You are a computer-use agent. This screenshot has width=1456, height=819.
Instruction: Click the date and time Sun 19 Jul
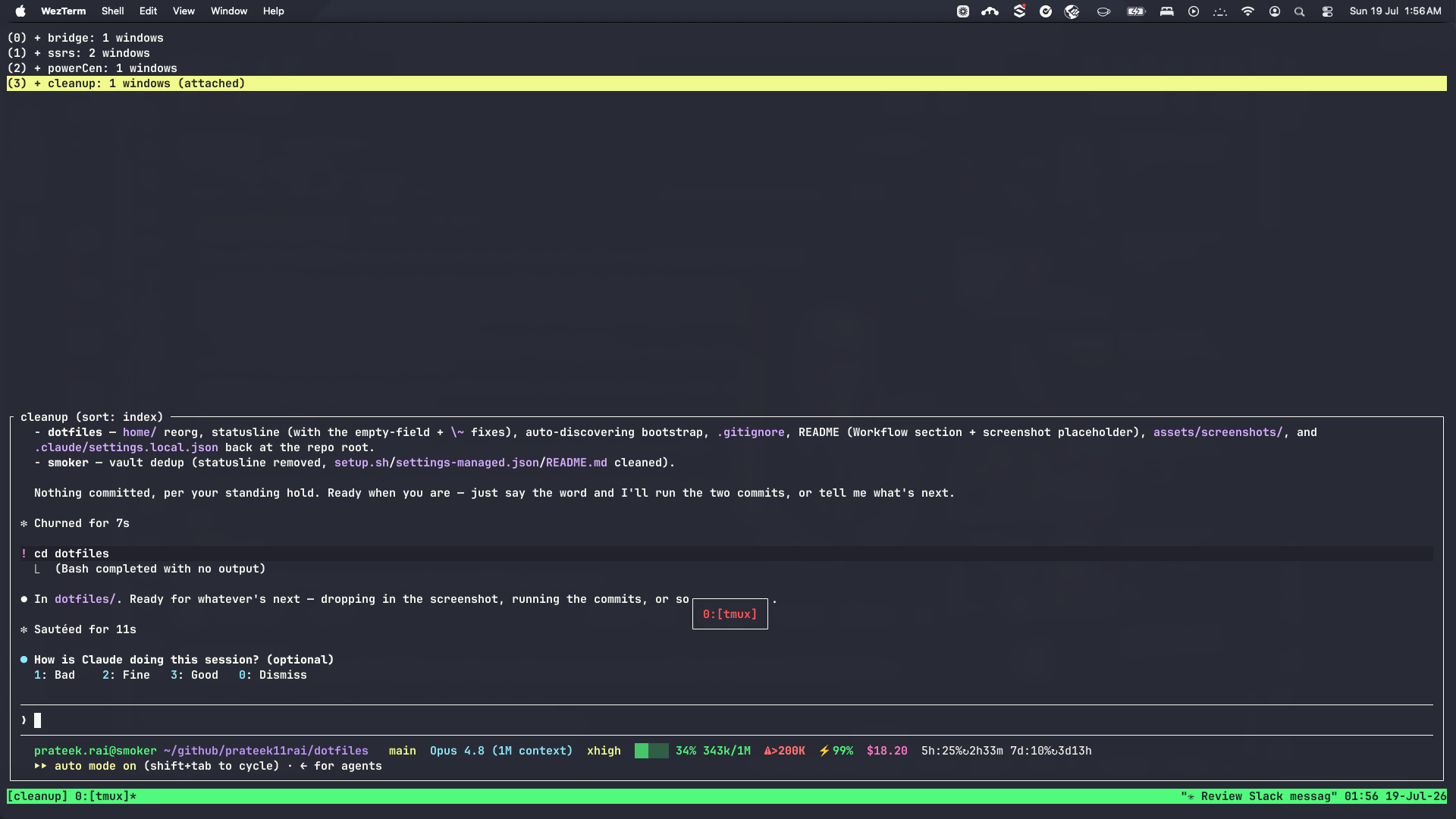tap(1395, 11)
